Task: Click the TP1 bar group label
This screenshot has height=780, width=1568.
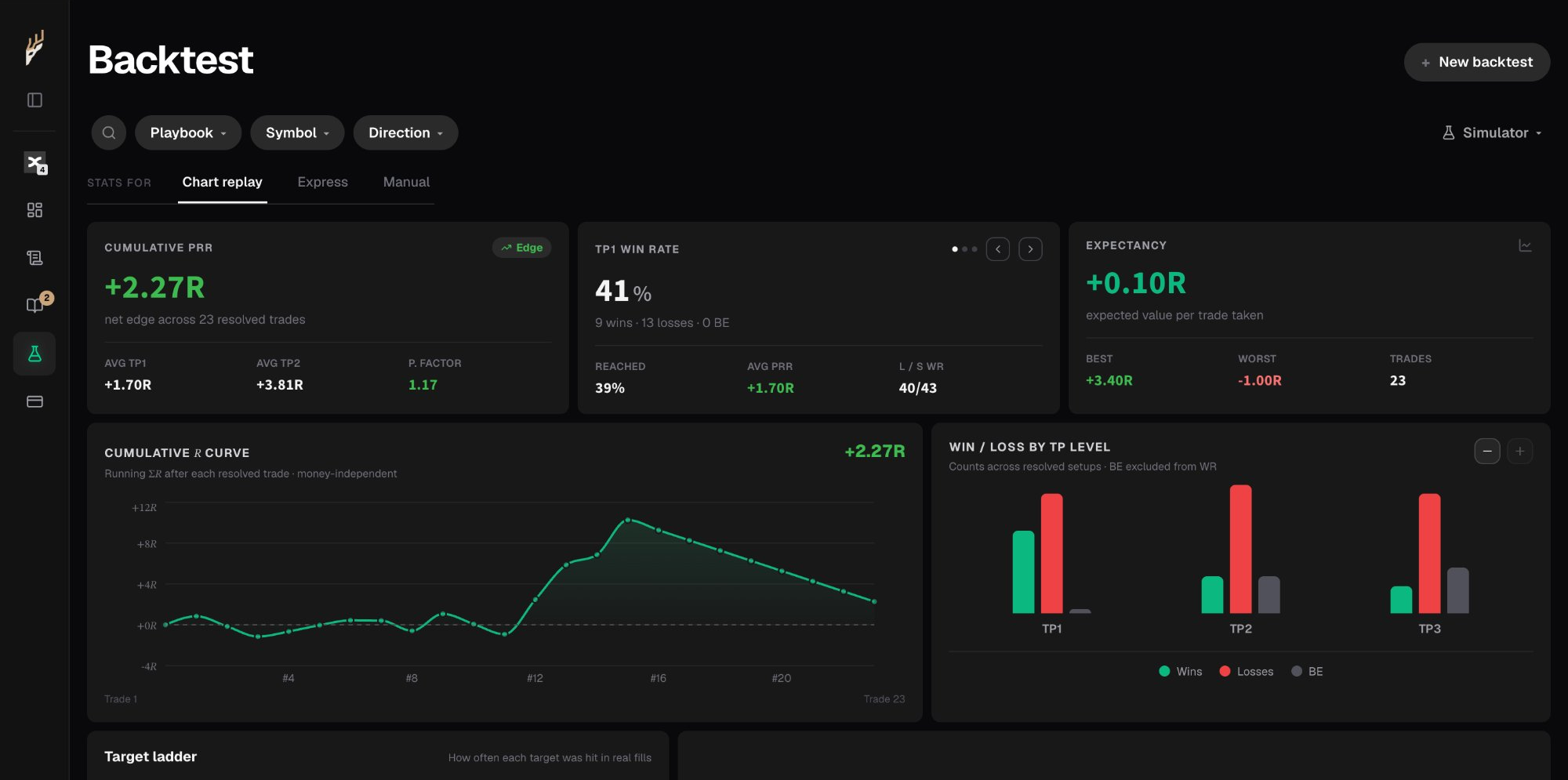Action: (1051, 629)
